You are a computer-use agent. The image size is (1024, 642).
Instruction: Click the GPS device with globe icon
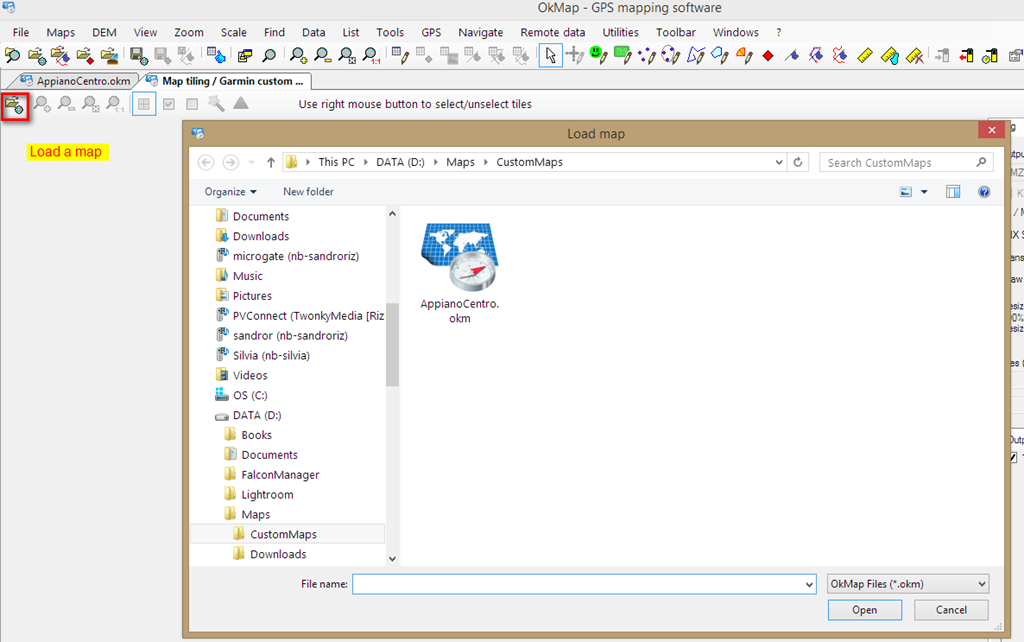point(990,56)
